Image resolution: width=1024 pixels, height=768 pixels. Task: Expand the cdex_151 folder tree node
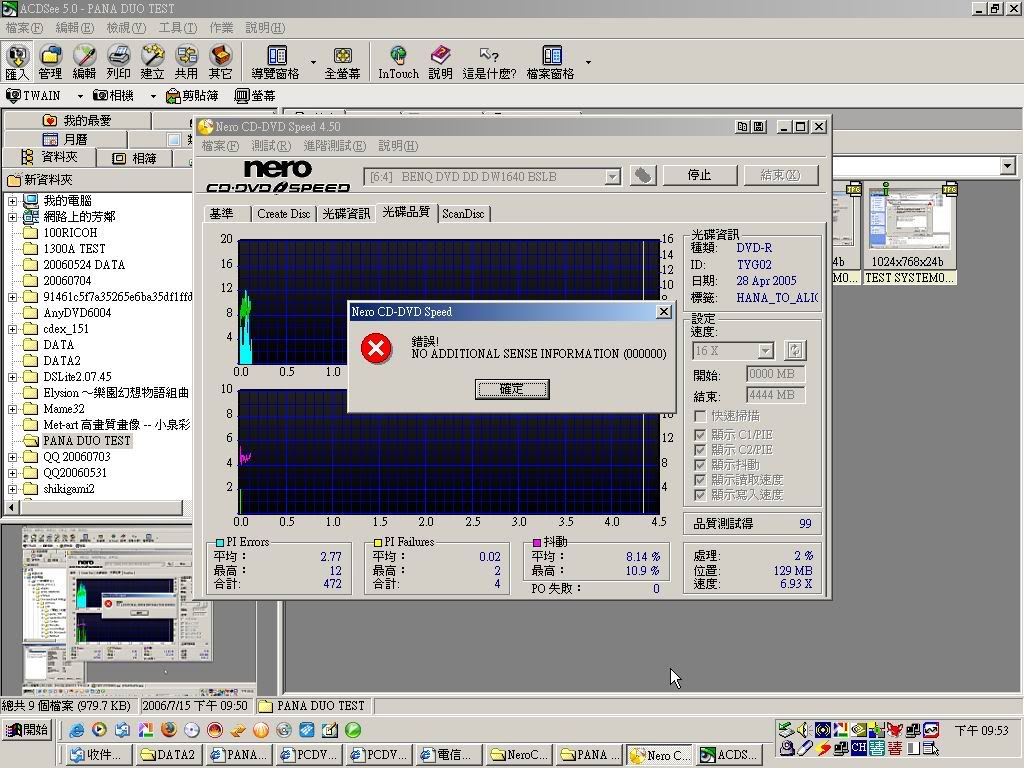click(x=12, y=329)
